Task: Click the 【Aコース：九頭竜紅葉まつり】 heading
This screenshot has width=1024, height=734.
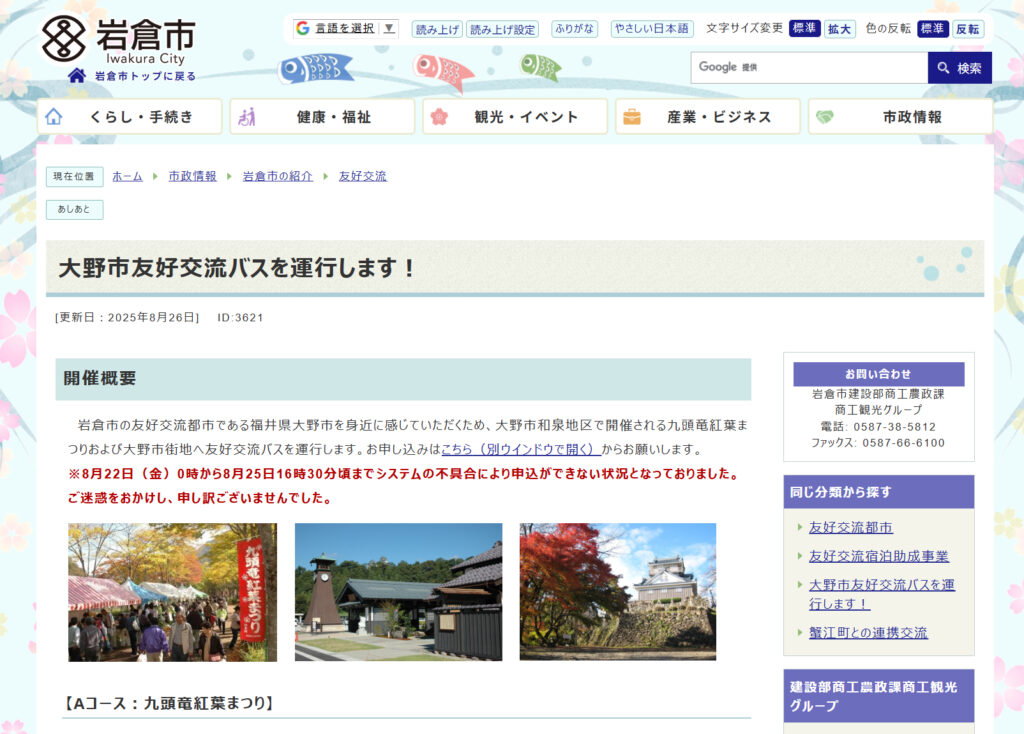Action: point(168,703)
